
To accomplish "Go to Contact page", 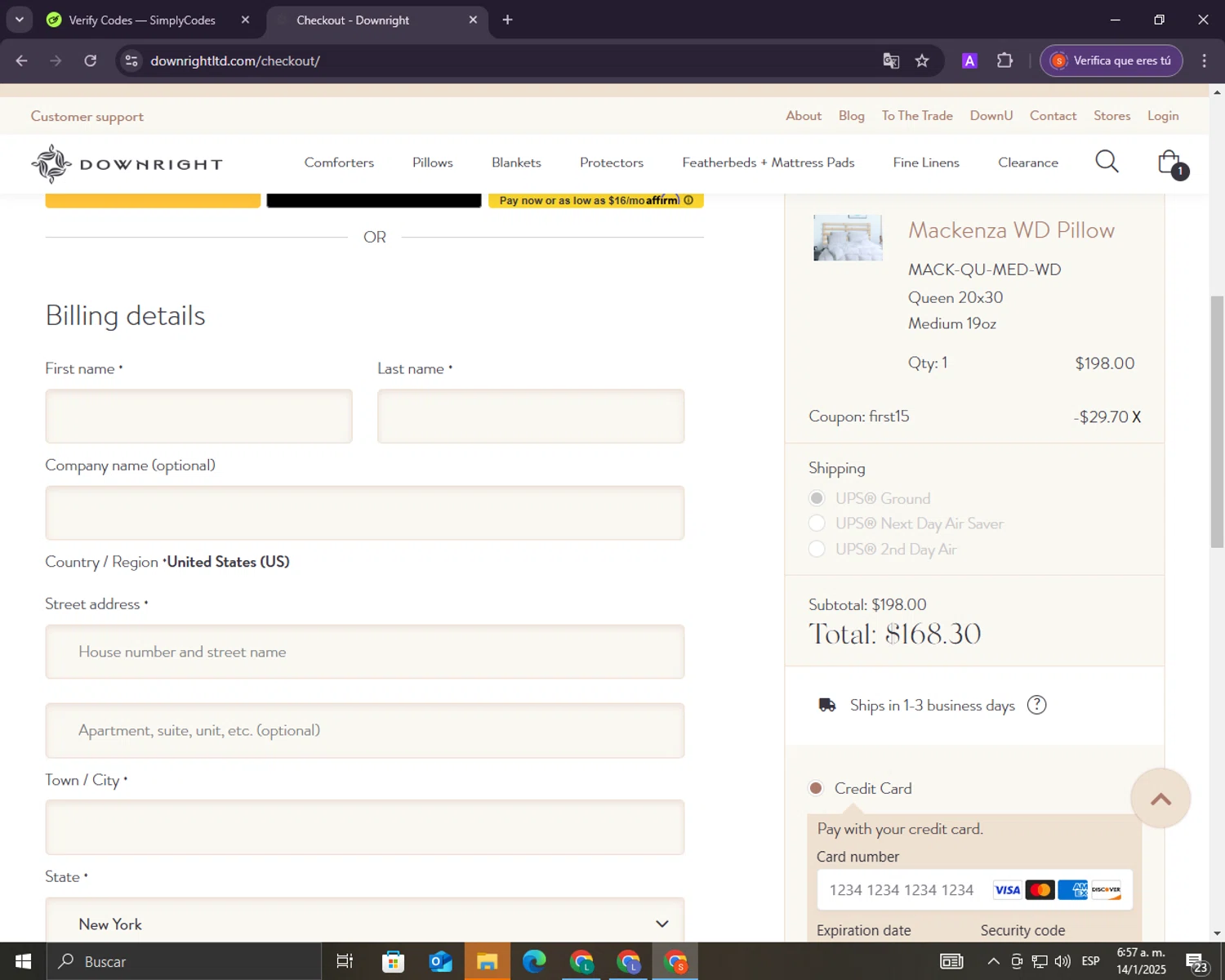I will [1053, 115].
